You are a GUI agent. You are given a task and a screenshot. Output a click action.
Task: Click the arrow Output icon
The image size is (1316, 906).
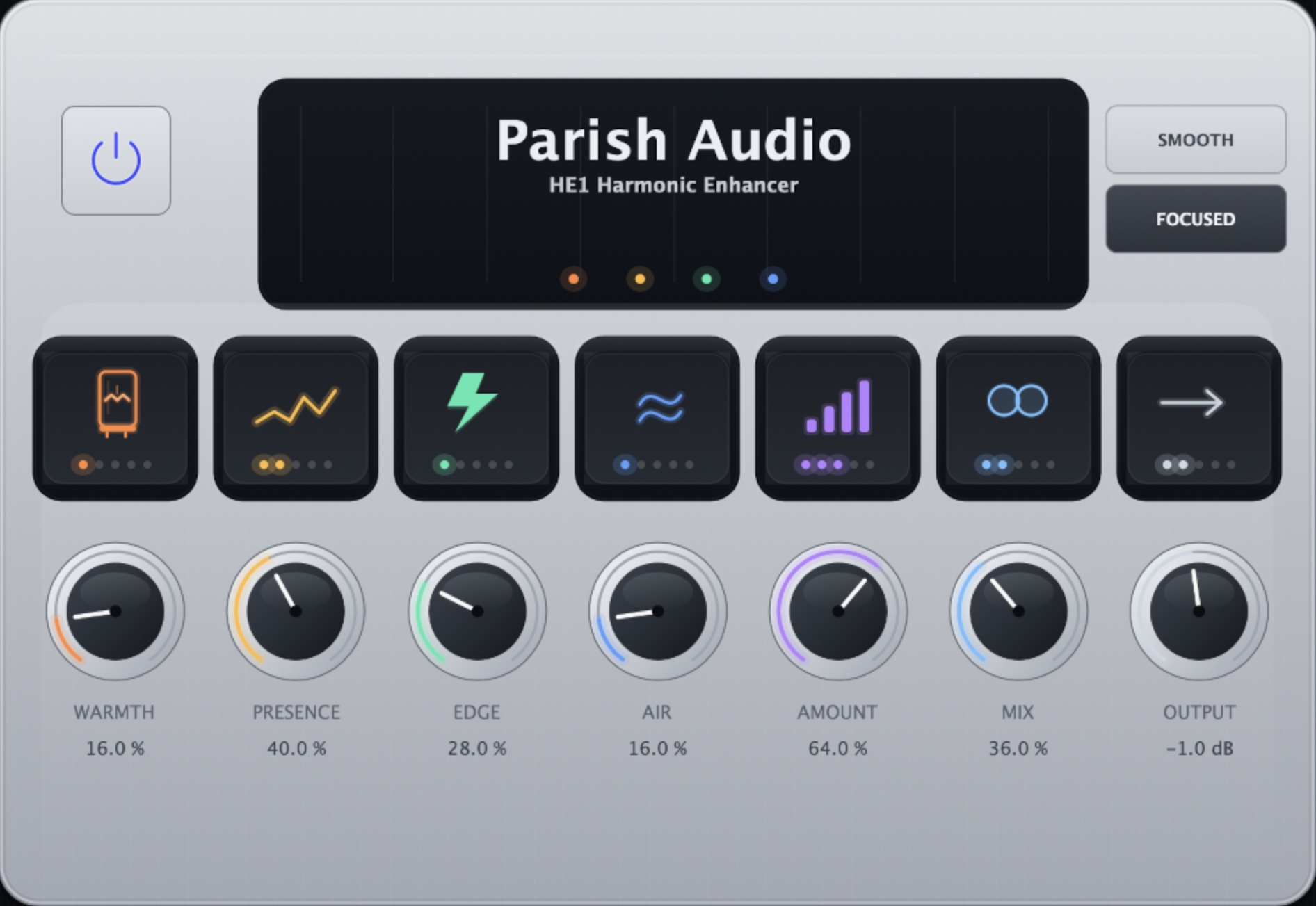1191,403
